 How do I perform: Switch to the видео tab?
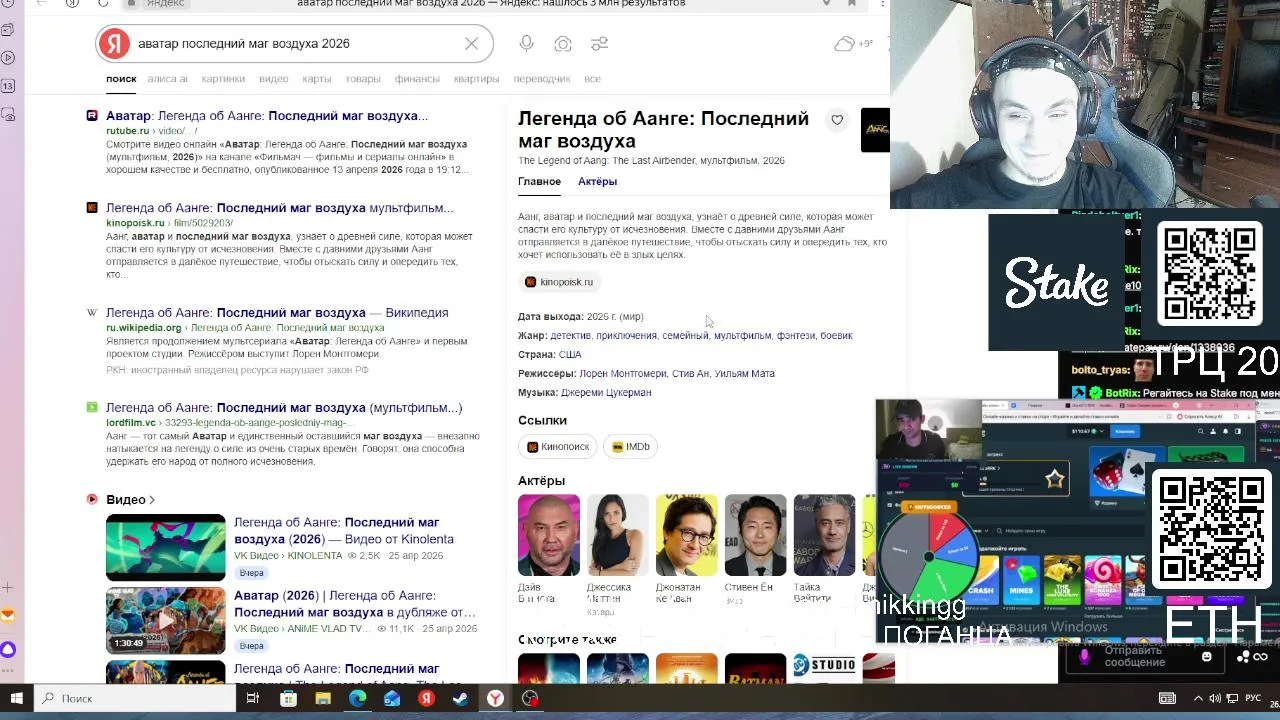click(x=273, y=79)
